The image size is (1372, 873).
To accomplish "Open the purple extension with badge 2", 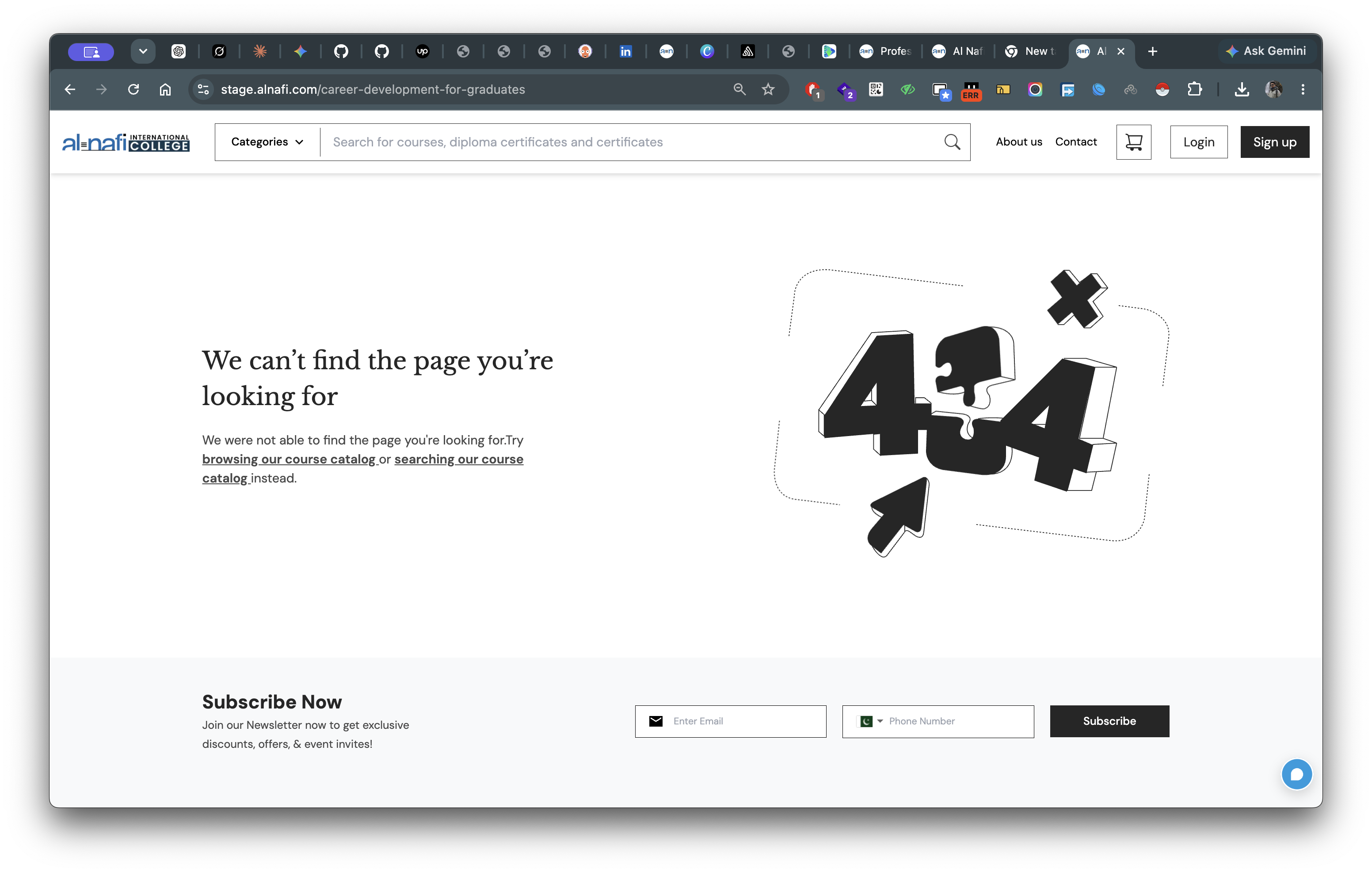I will (x=846, y=90).
